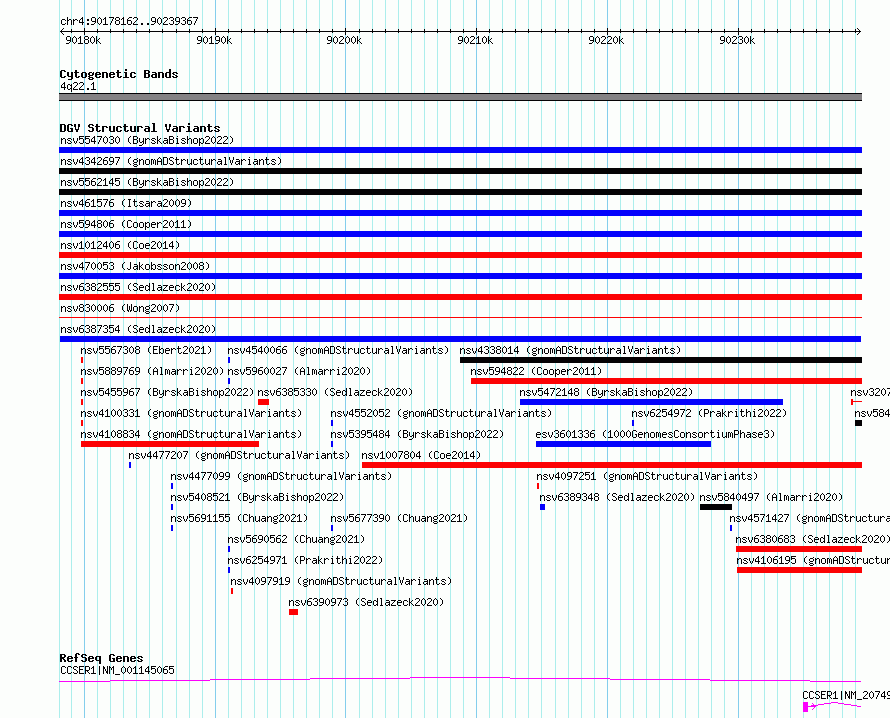This screenshot has height=718, width=890.
Task: Select red bar under nsv6380683
Action: pos(799,549)
